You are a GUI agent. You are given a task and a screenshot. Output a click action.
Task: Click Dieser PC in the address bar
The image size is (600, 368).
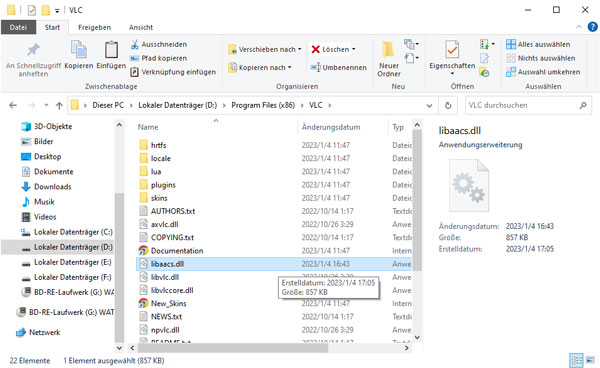click(108, 105)
